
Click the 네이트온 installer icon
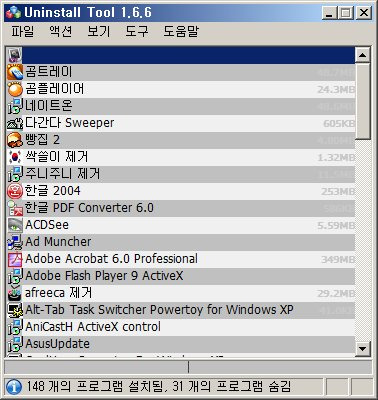pos(15,106)
